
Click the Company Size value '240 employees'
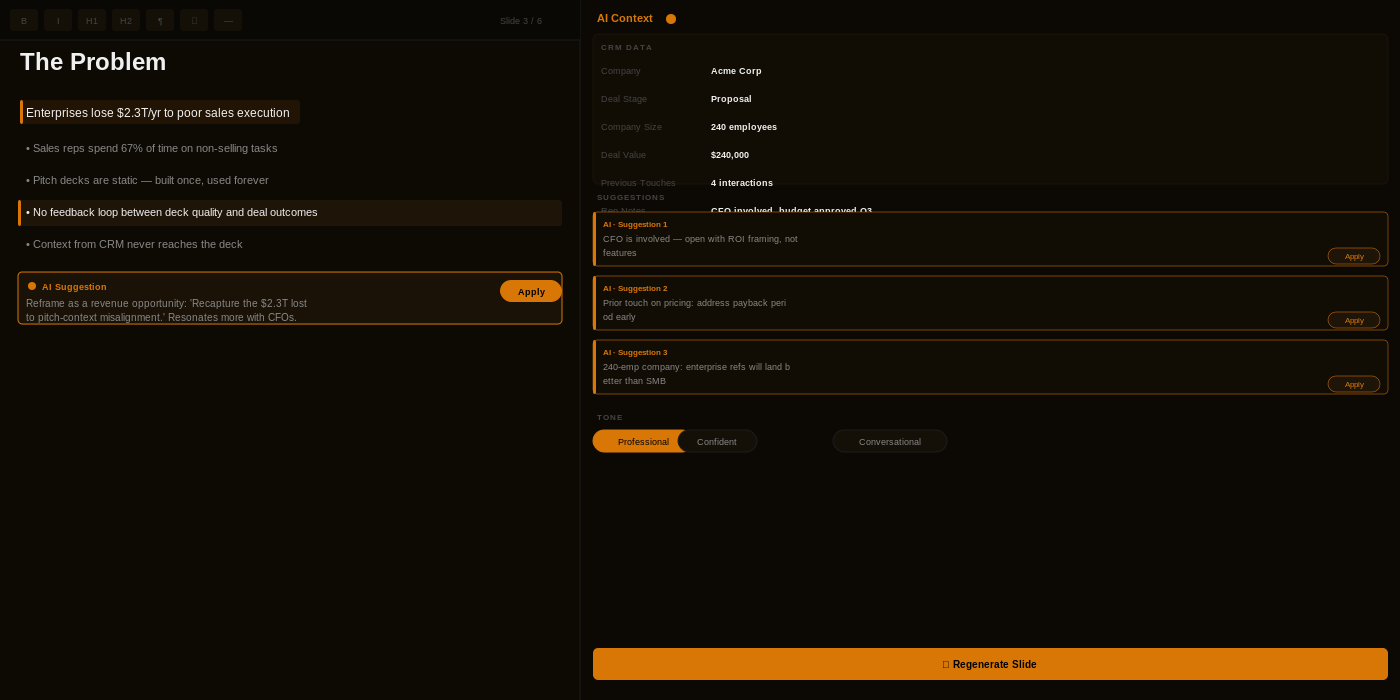pos(744,127)
